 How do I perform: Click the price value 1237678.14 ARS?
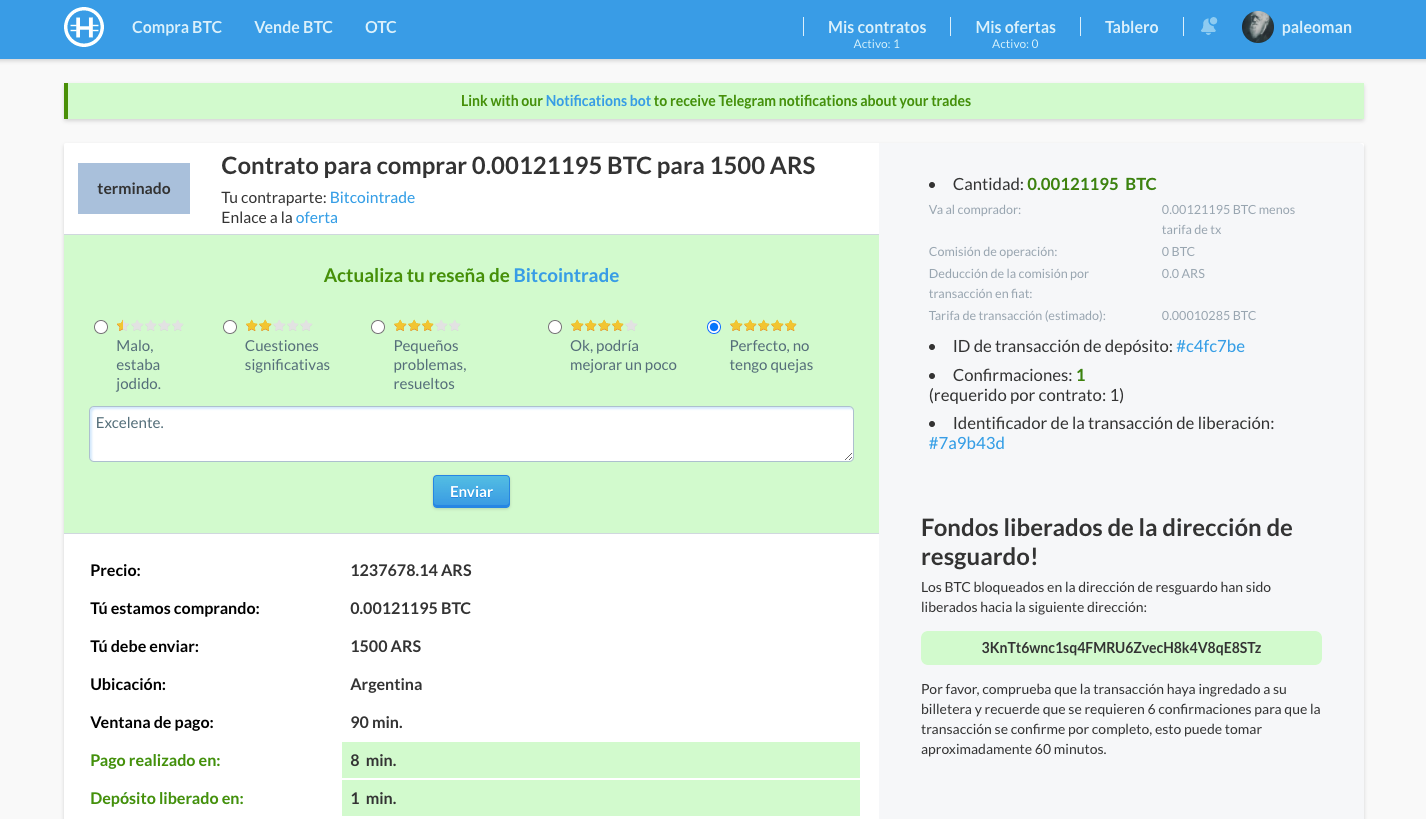(411, 571)
